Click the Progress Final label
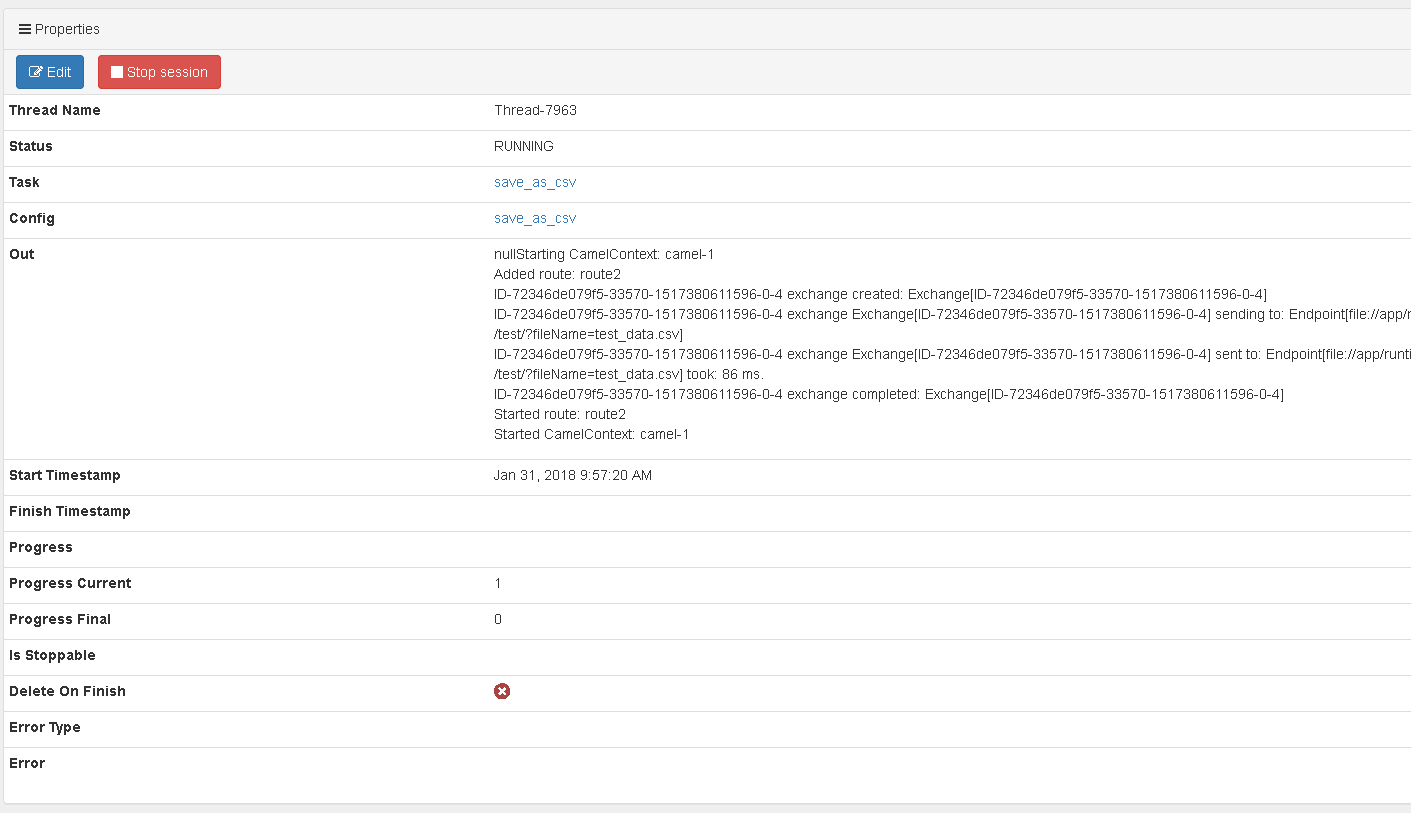 coord(60,619)
